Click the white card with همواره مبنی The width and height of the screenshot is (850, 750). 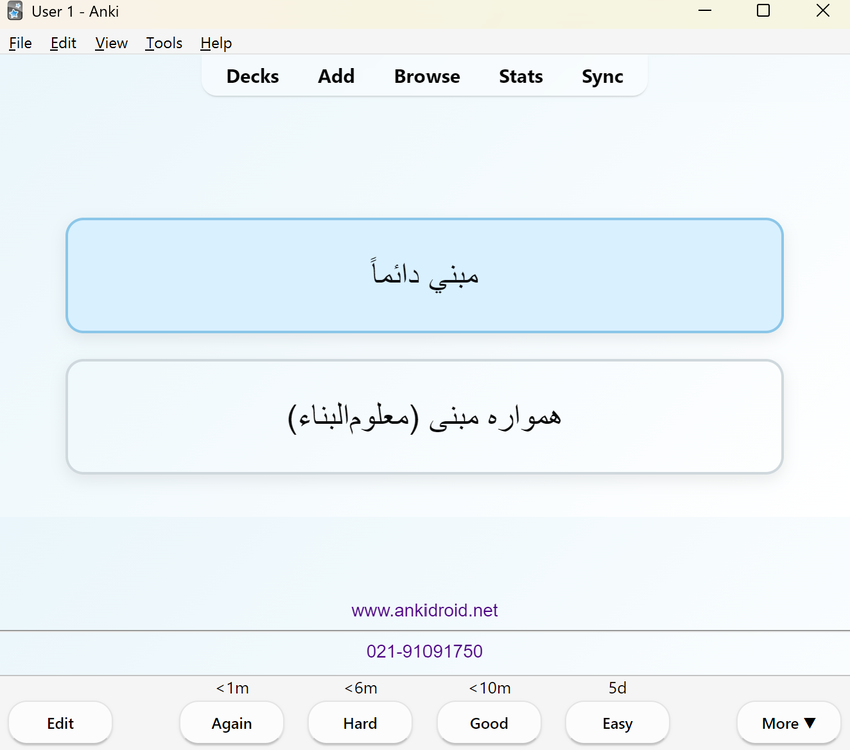click(424, 416)
